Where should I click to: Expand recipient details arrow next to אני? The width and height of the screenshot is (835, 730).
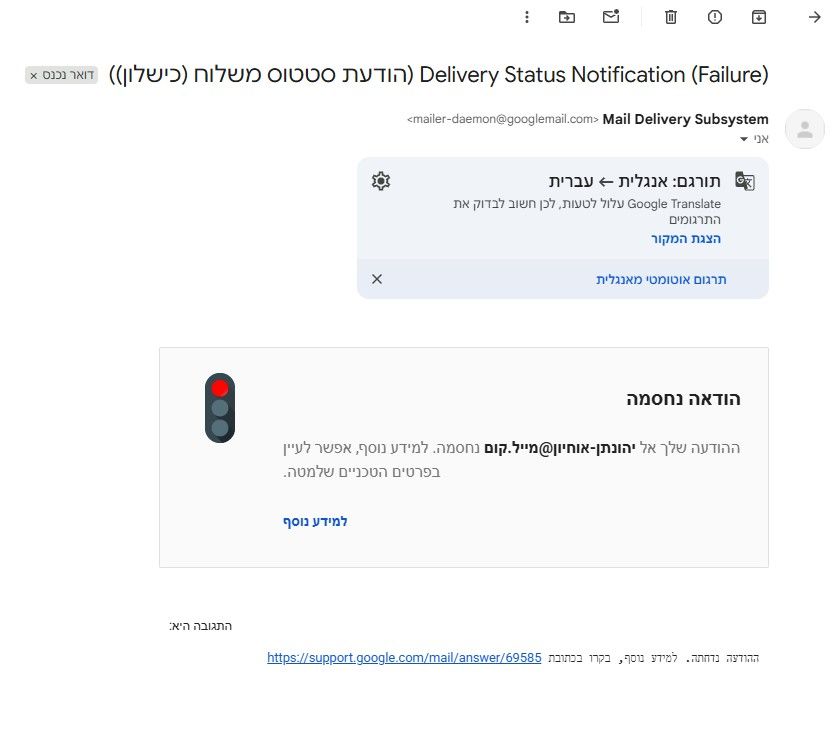click(x=744, y=139)
